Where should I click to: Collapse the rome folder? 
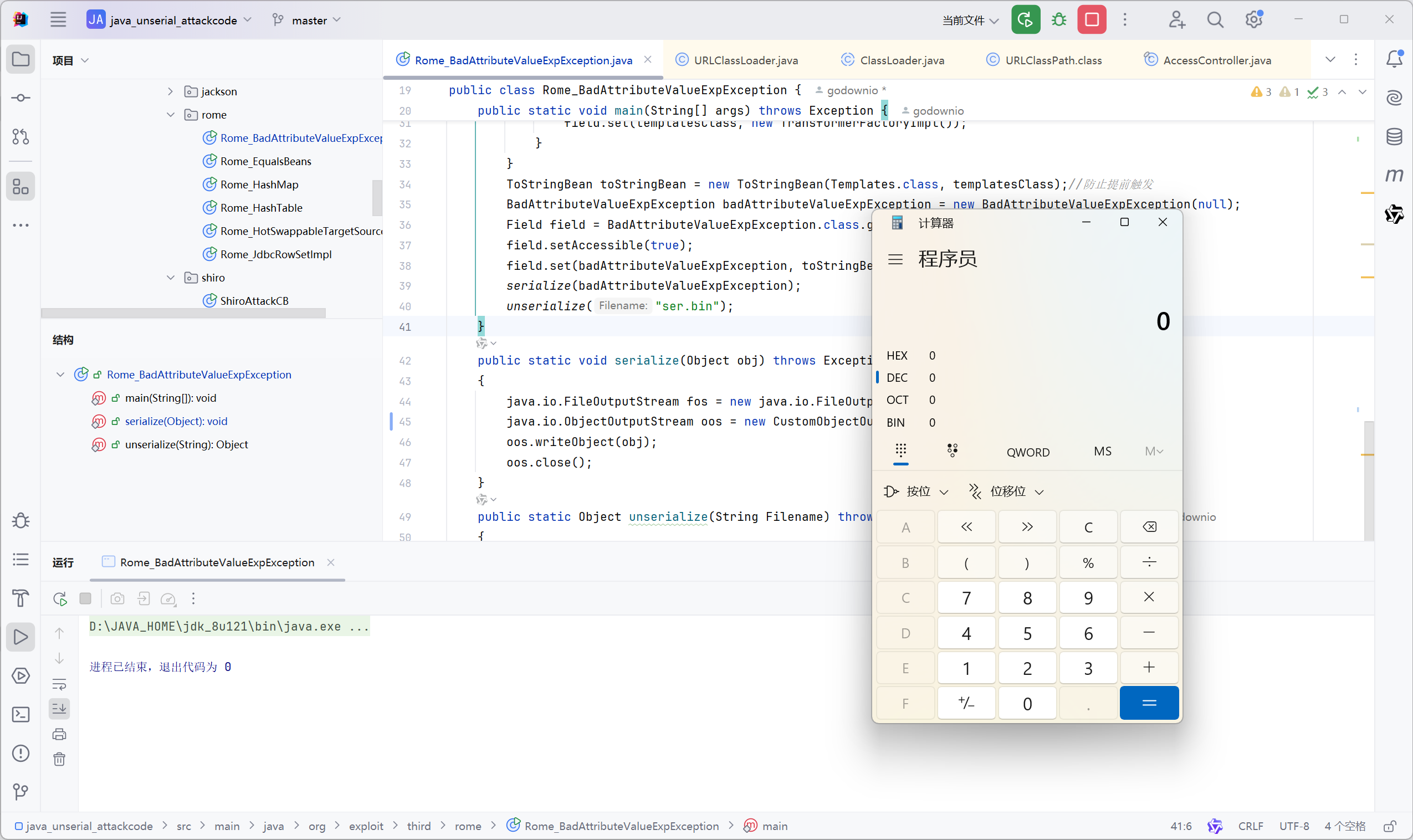pos(170,114)
